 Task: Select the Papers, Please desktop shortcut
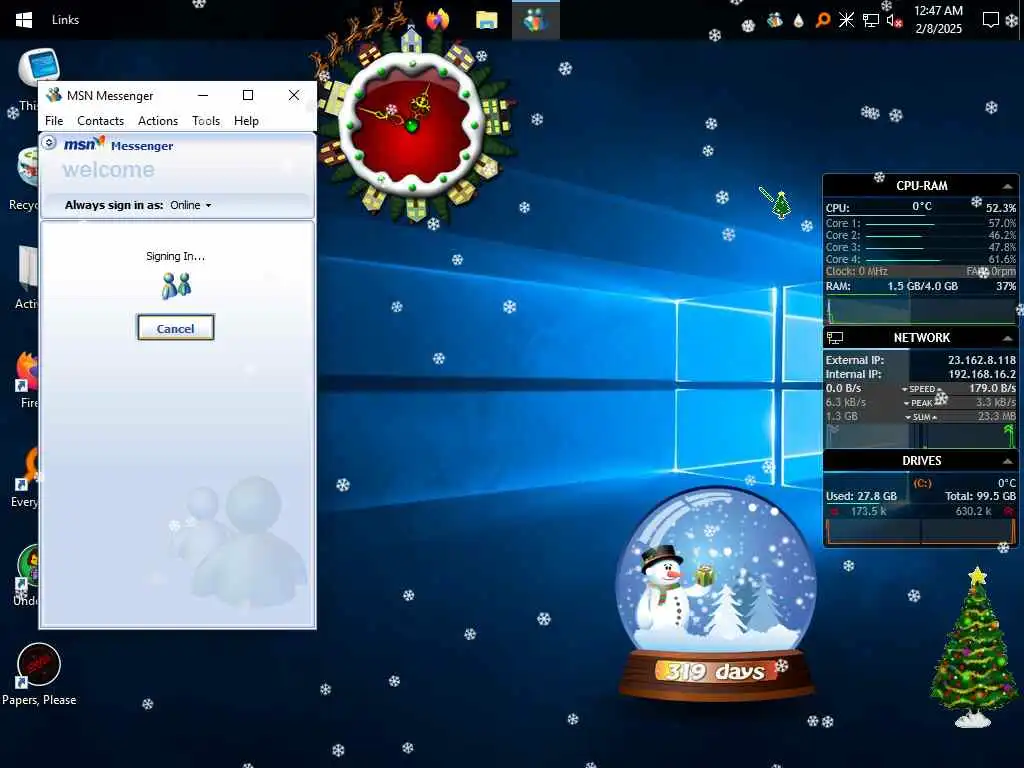pos(39,675)
